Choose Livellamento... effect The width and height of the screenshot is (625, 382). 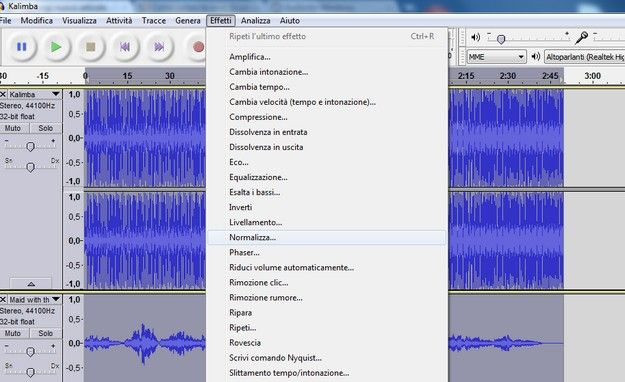327,223
